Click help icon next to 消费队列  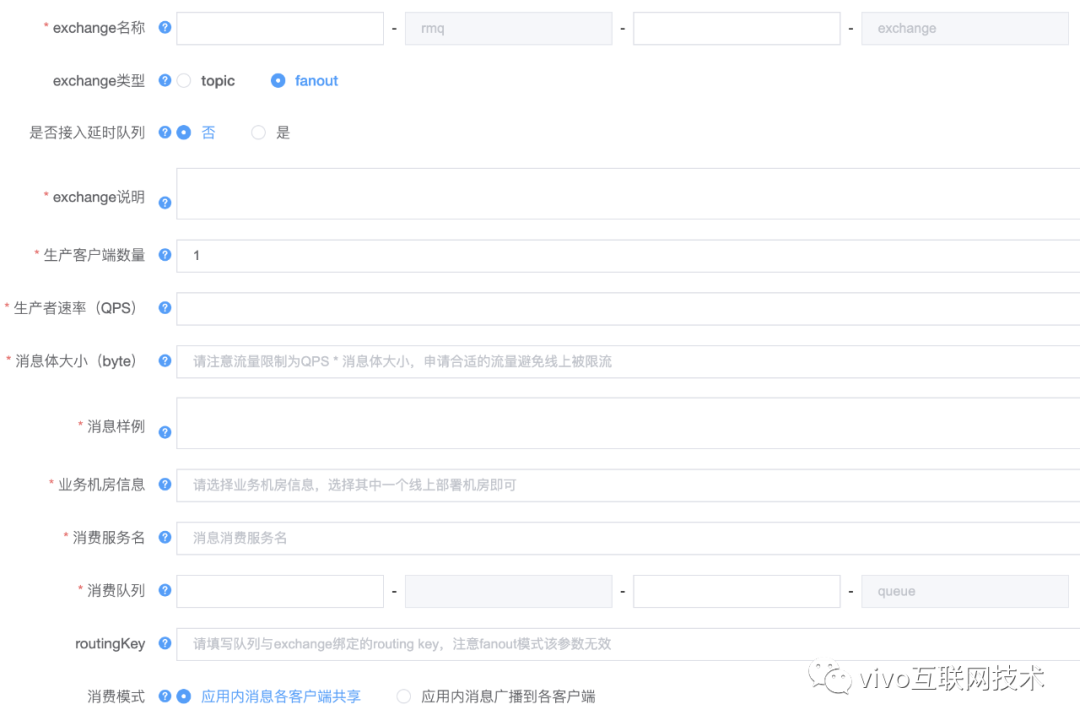tap(165, 590)
